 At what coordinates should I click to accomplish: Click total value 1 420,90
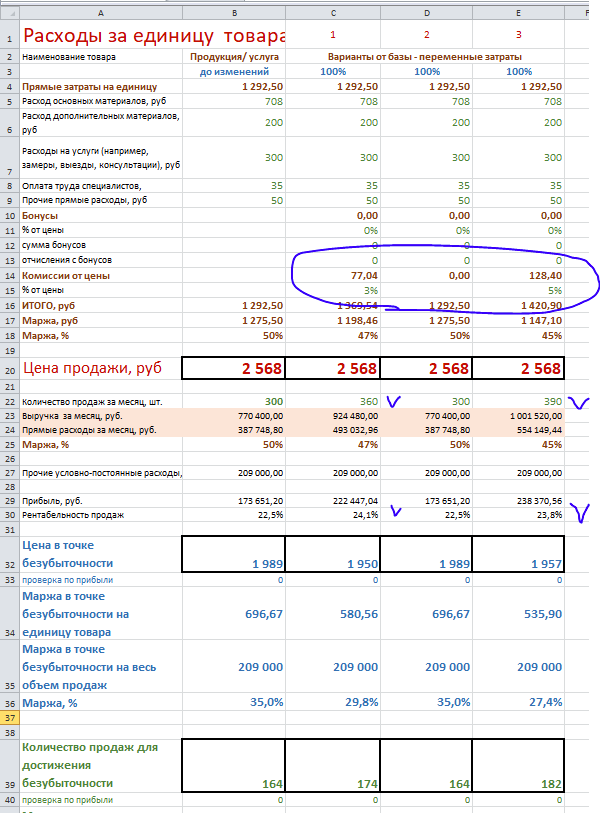pyautogui.click(x=542, y=306)
